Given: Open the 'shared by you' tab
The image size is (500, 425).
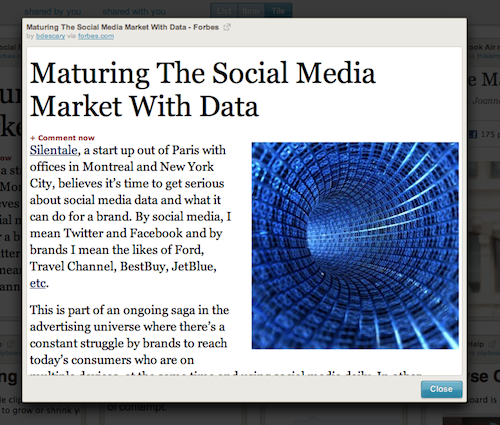Looking at the screenshot, I should 53,12.
